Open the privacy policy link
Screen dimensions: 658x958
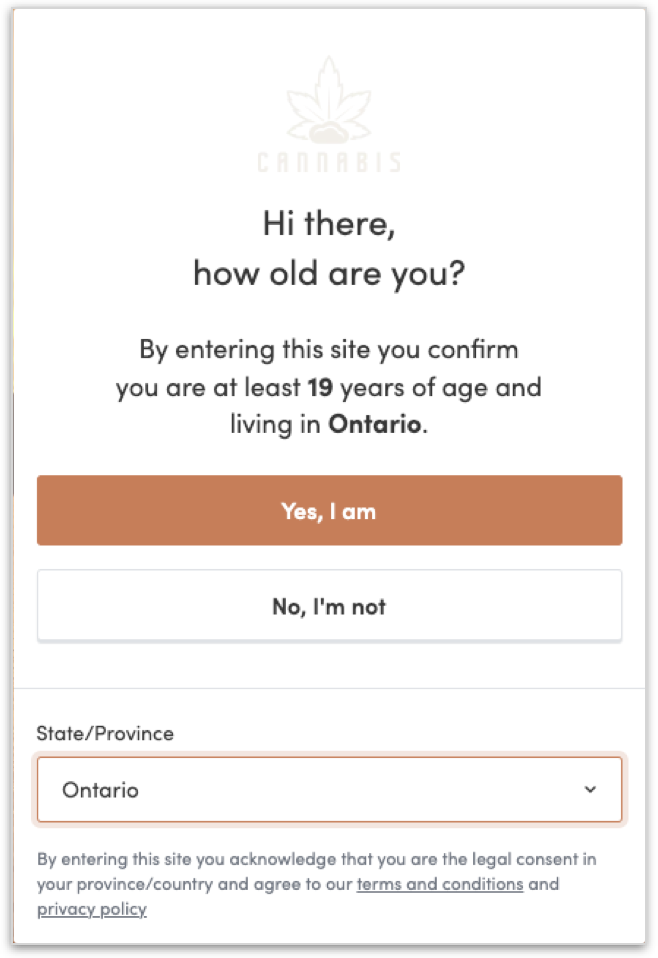coord(92,909)
